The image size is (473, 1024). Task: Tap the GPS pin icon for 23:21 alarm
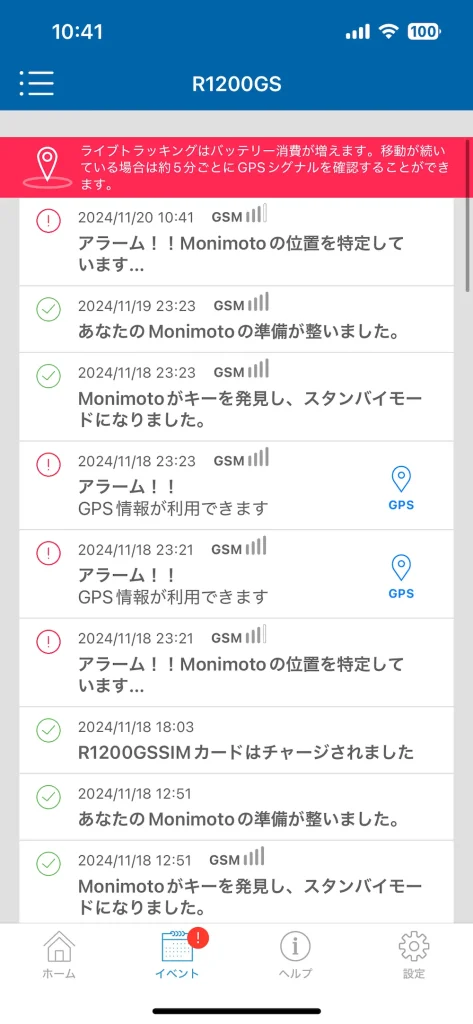pyautogui.click(x=401, y=577)
